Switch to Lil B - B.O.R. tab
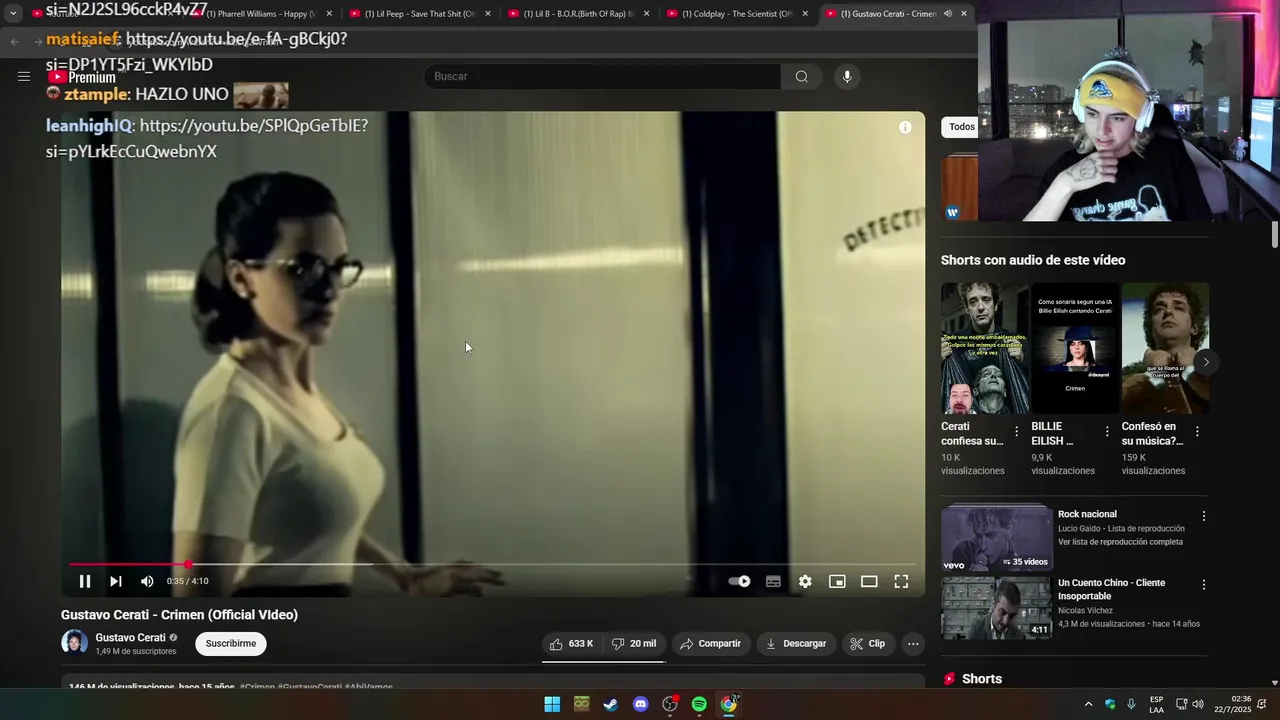 coord(578,14)
